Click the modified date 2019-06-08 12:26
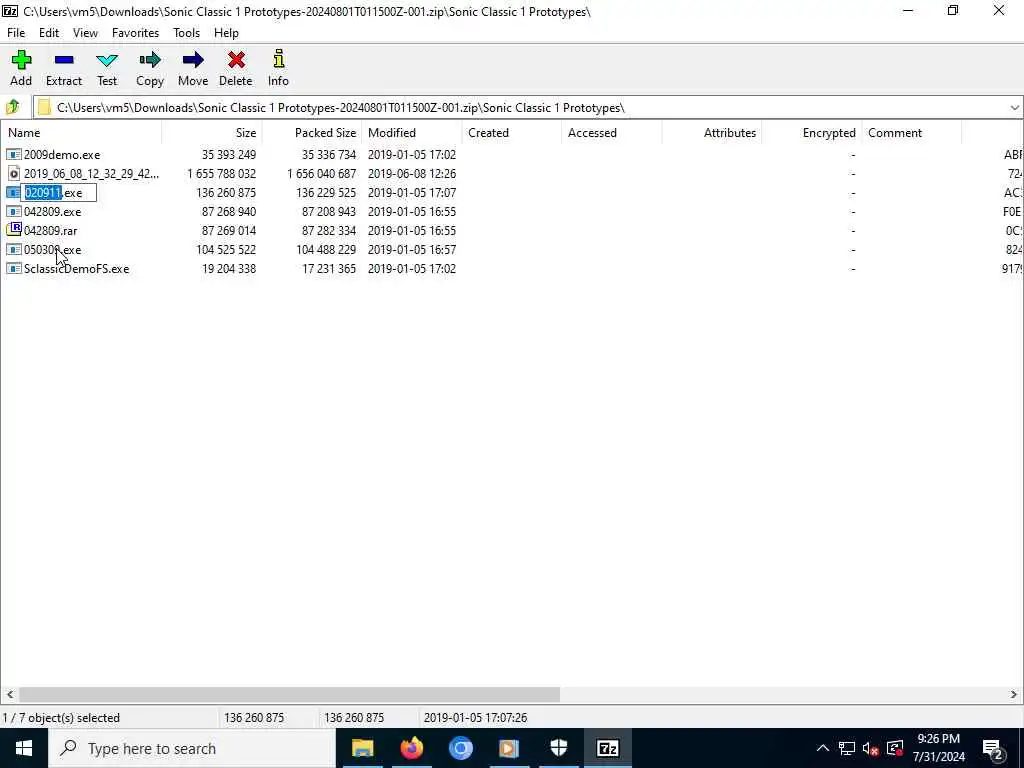 click(x=411, y=174)
